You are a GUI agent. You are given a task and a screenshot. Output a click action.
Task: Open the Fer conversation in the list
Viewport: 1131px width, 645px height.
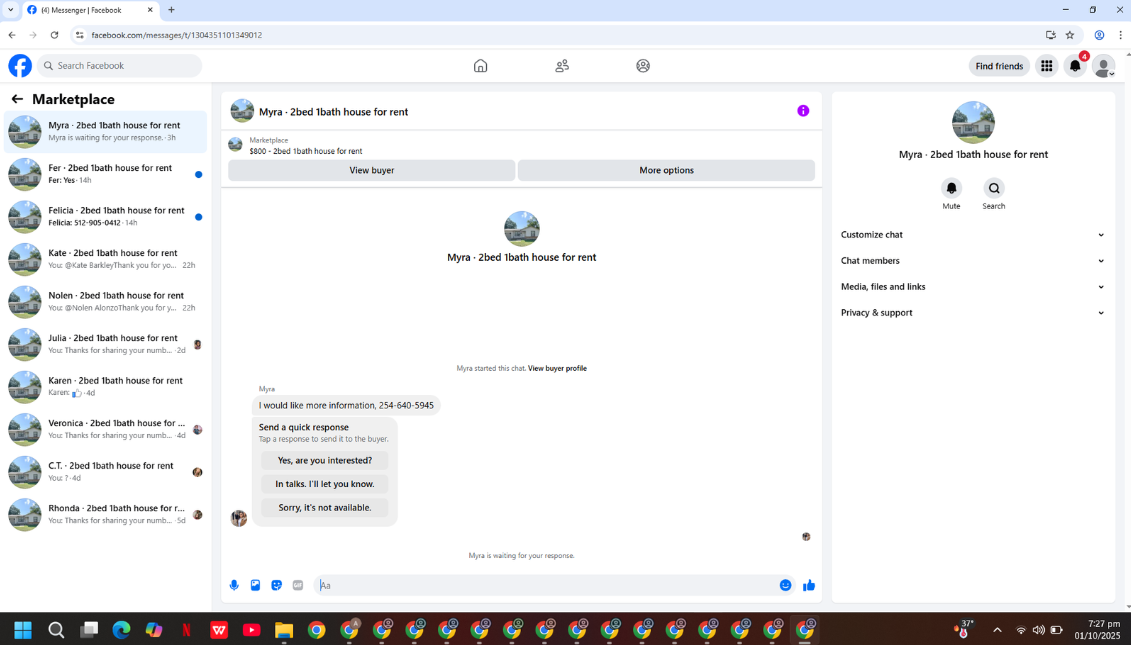(105, 174)
